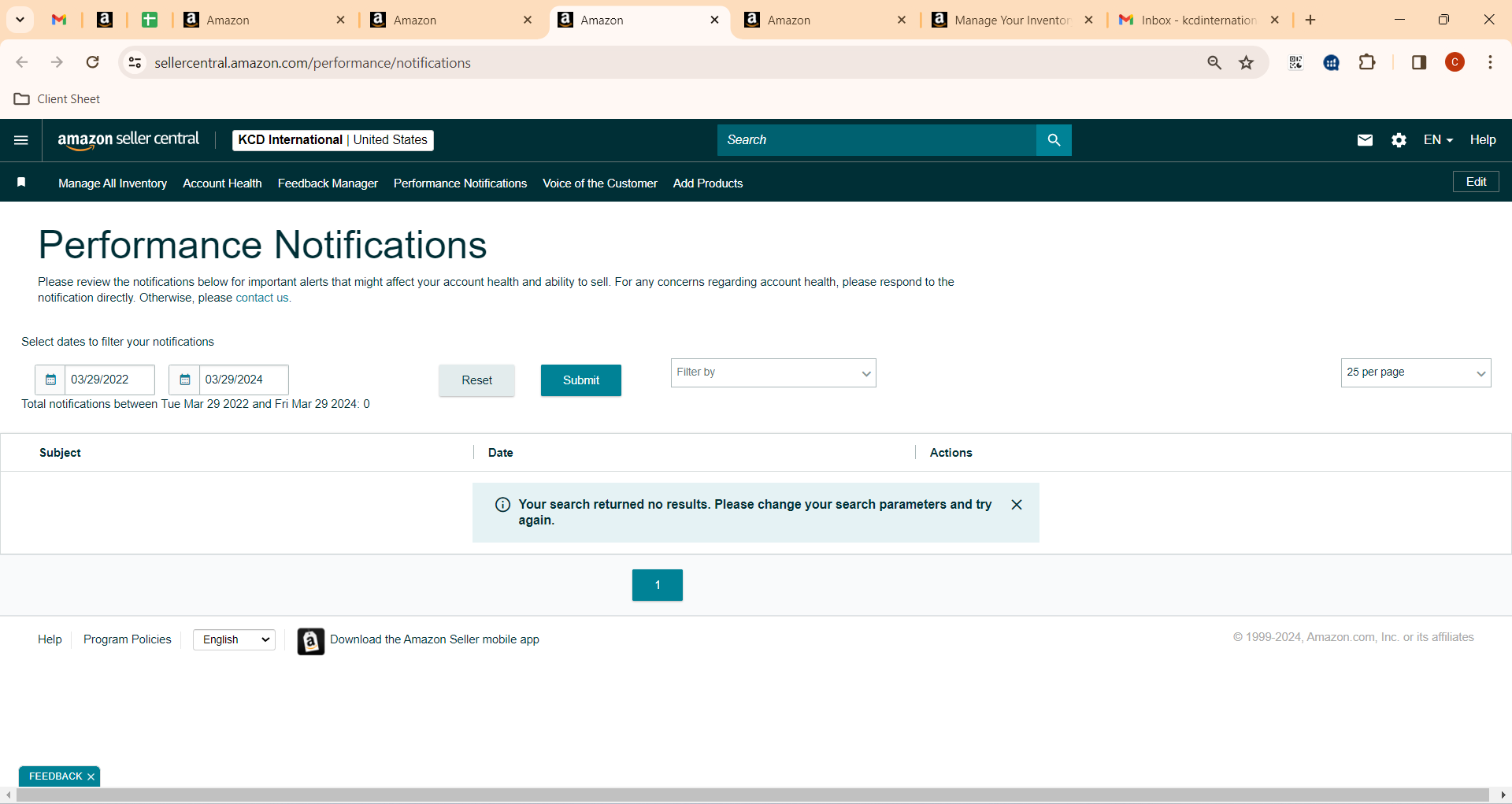Click the end date field 03/29/2024
Viewport: 1512px width, 804px height.
(x=243, y=380)
